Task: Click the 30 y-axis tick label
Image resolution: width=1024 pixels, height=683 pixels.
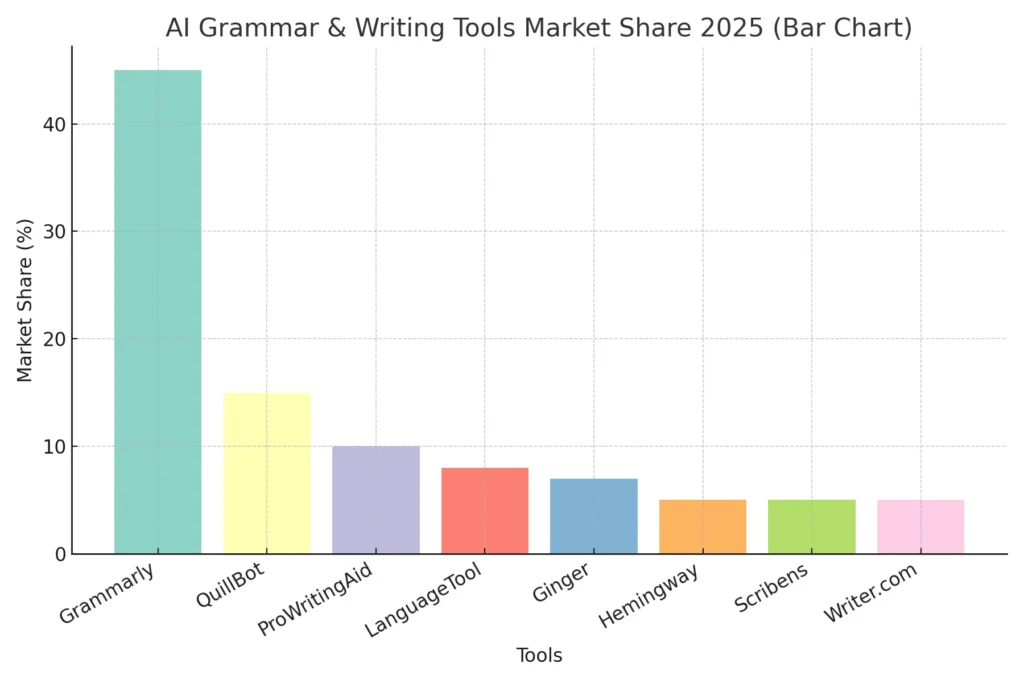Action: click(x=55, y=232)
